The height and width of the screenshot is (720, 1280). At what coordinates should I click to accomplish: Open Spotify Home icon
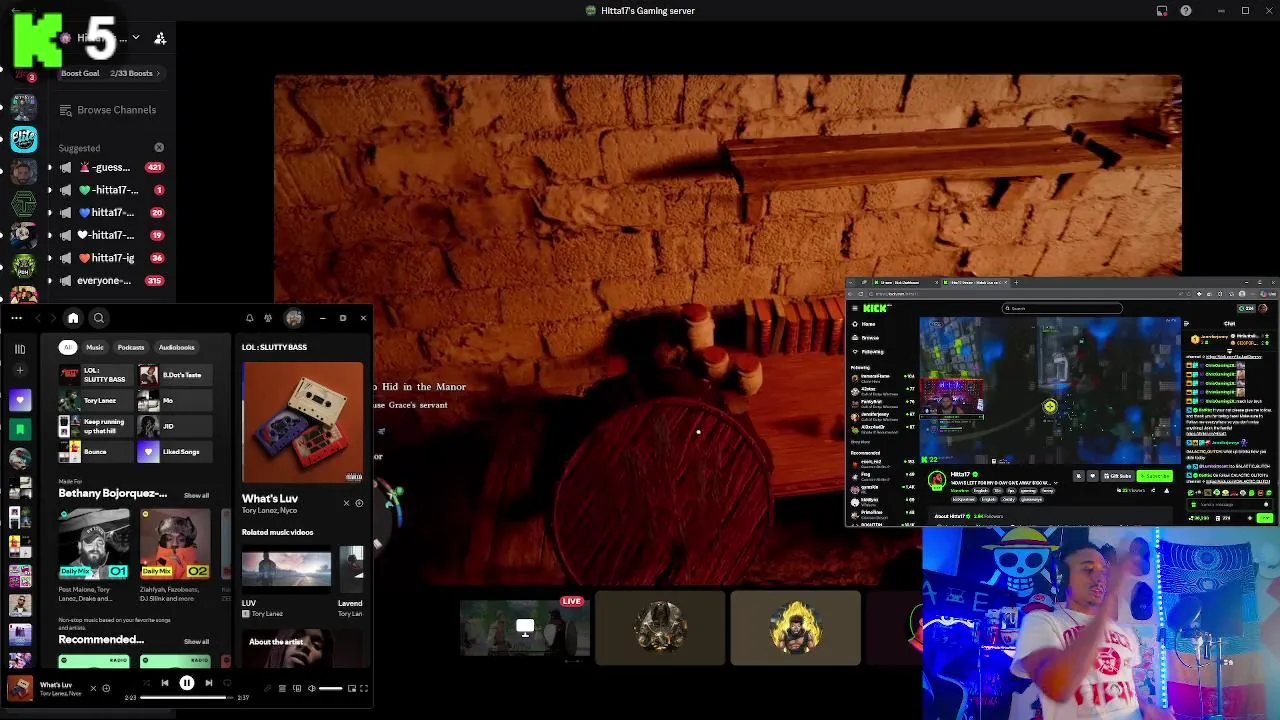[x=73, y=318]
